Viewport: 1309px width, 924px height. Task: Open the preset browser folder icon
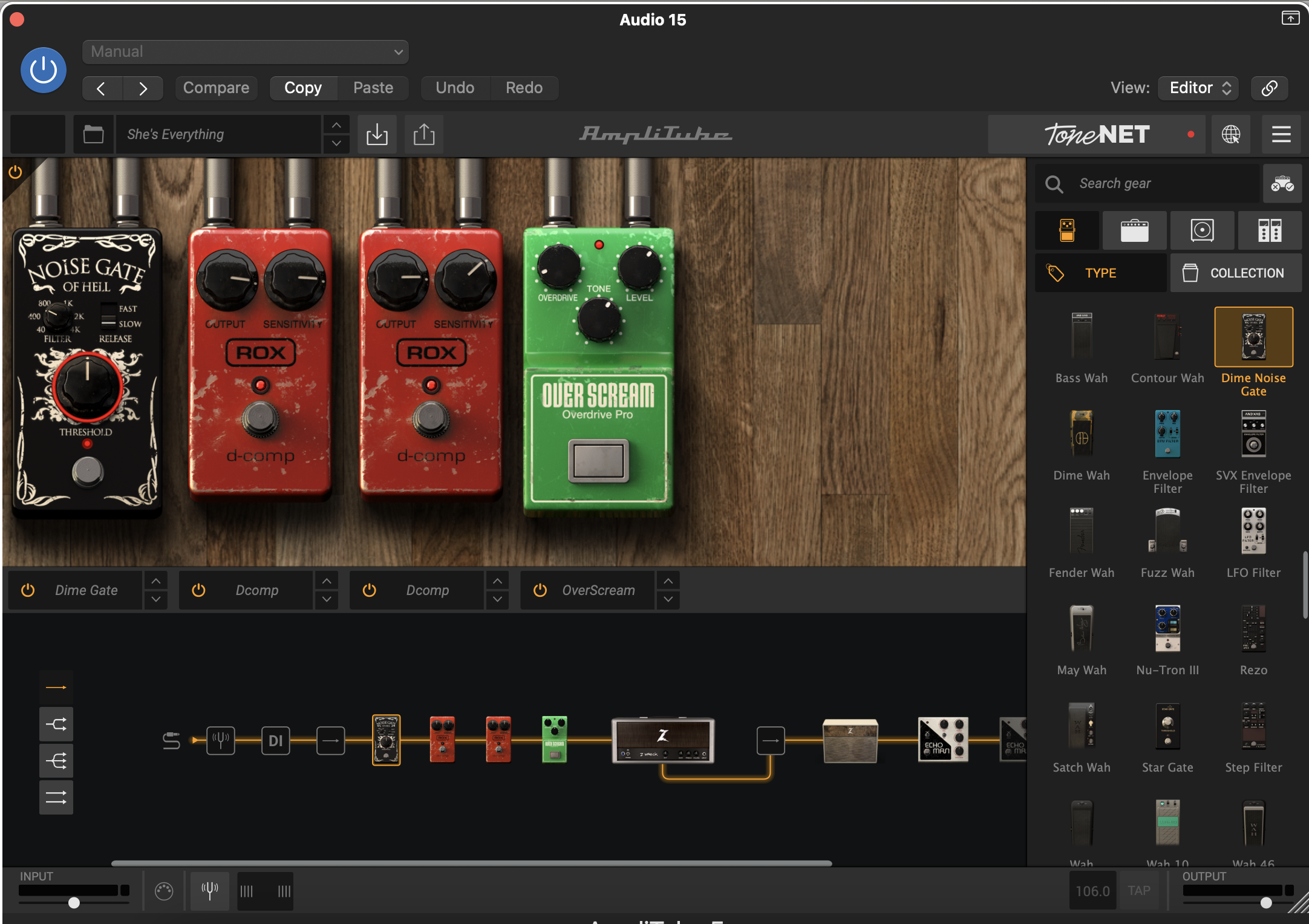[x=93, y=134]
